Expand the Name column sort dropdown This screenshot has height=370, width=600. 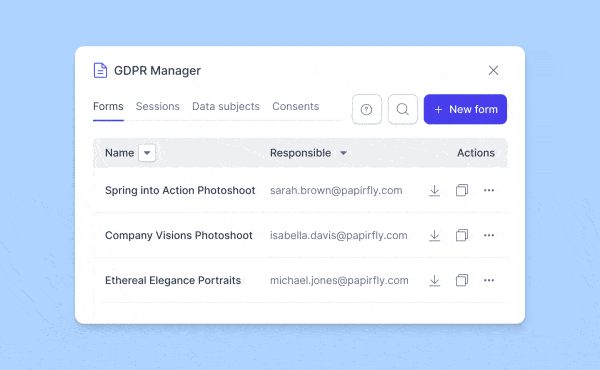coord(147,153)
